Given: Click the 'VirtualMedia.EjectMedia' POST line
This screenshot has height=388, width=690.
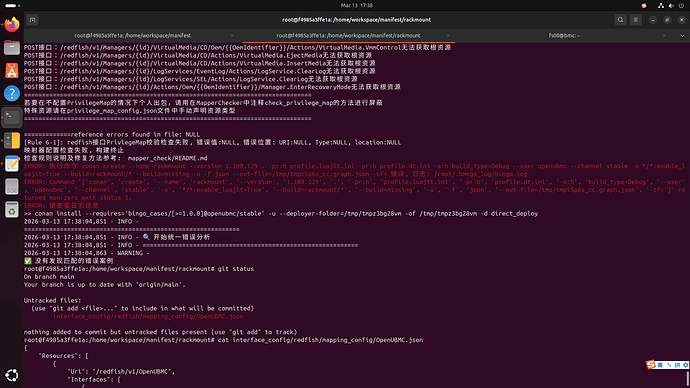Looking at the screenshot, I should 198,55.
